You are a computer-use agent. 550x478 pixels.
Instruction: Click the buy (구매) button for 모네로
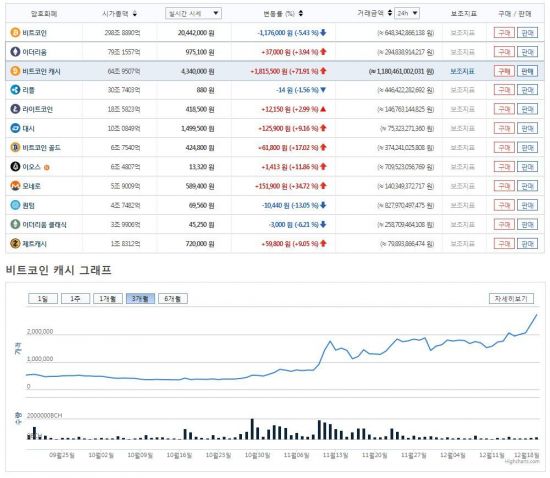(504, 186)
